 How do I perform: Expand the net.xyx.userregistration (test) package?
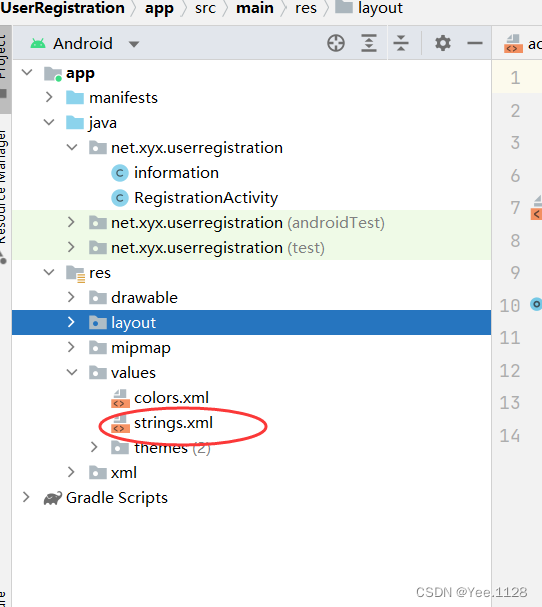[x=71, y=247]
